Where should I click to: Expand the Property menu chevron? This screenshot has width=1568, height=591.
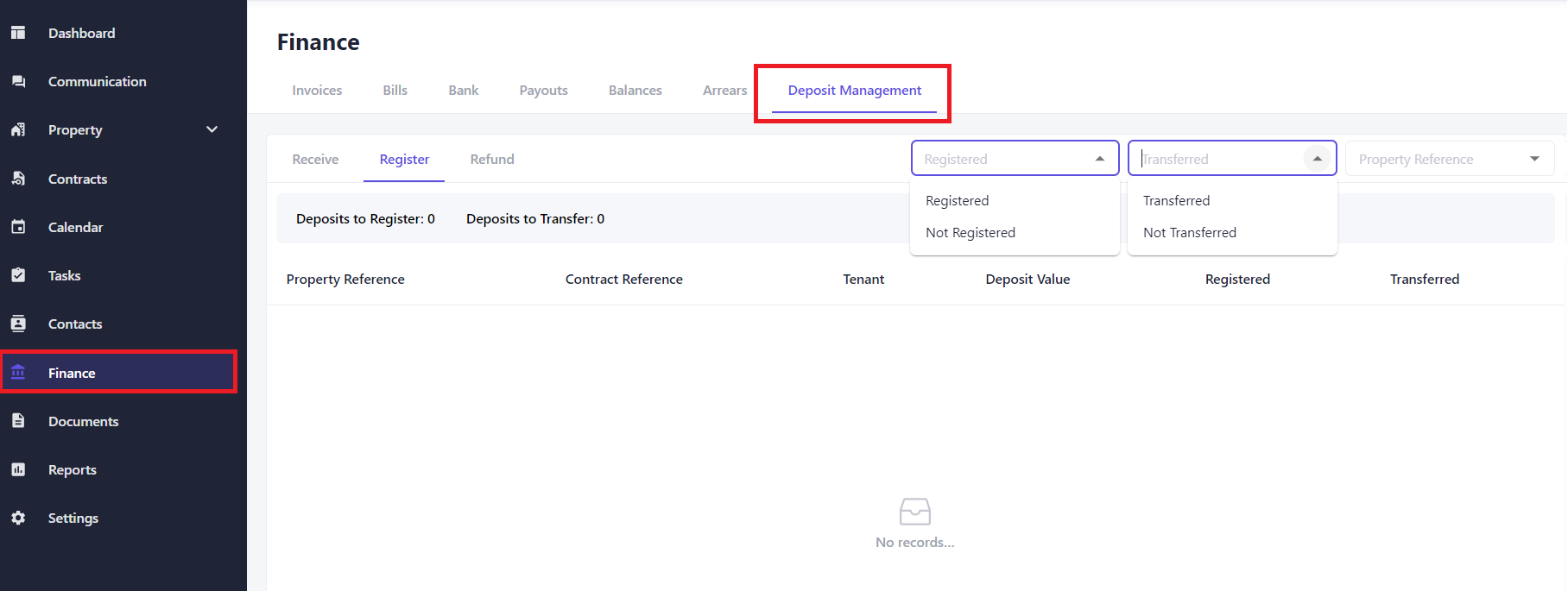pos(212,129)
